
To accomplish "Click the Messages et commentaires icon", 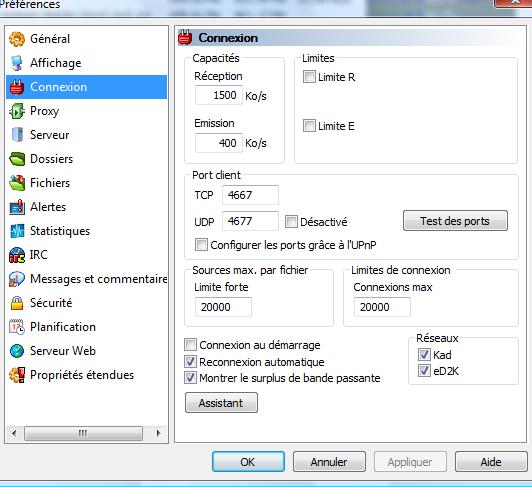I will click(x=17, y=279).
